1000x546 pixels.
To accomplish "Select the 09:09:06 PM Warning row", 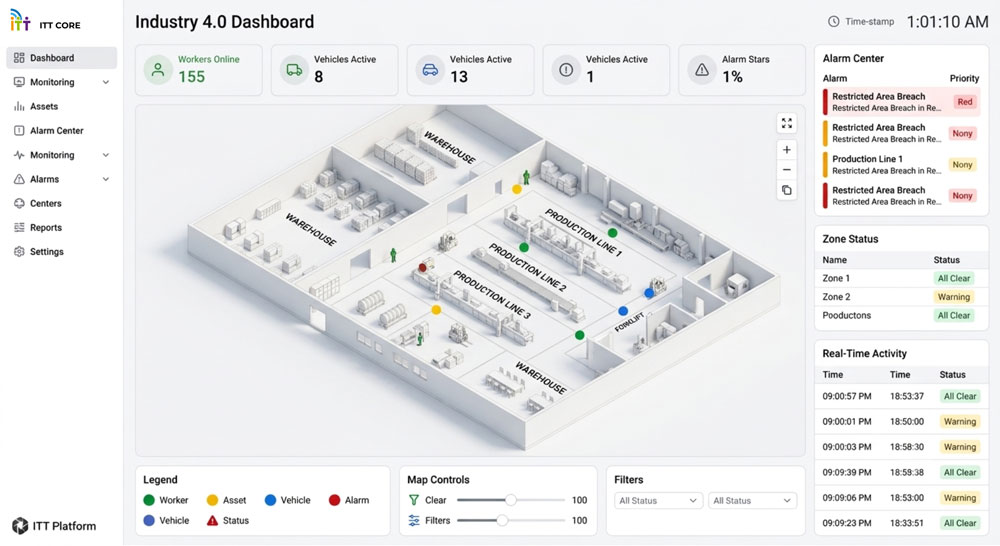I will point(902,498).
